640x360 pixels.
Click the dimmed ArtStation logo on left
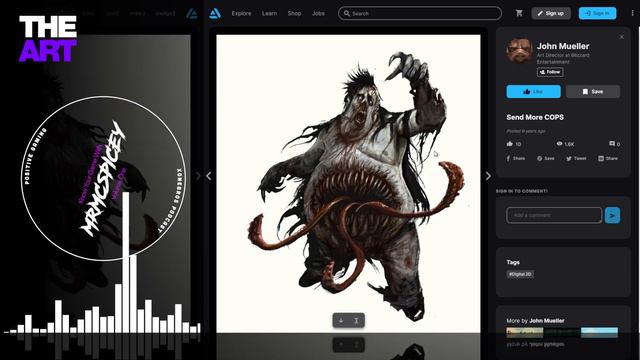pos(191,13)
